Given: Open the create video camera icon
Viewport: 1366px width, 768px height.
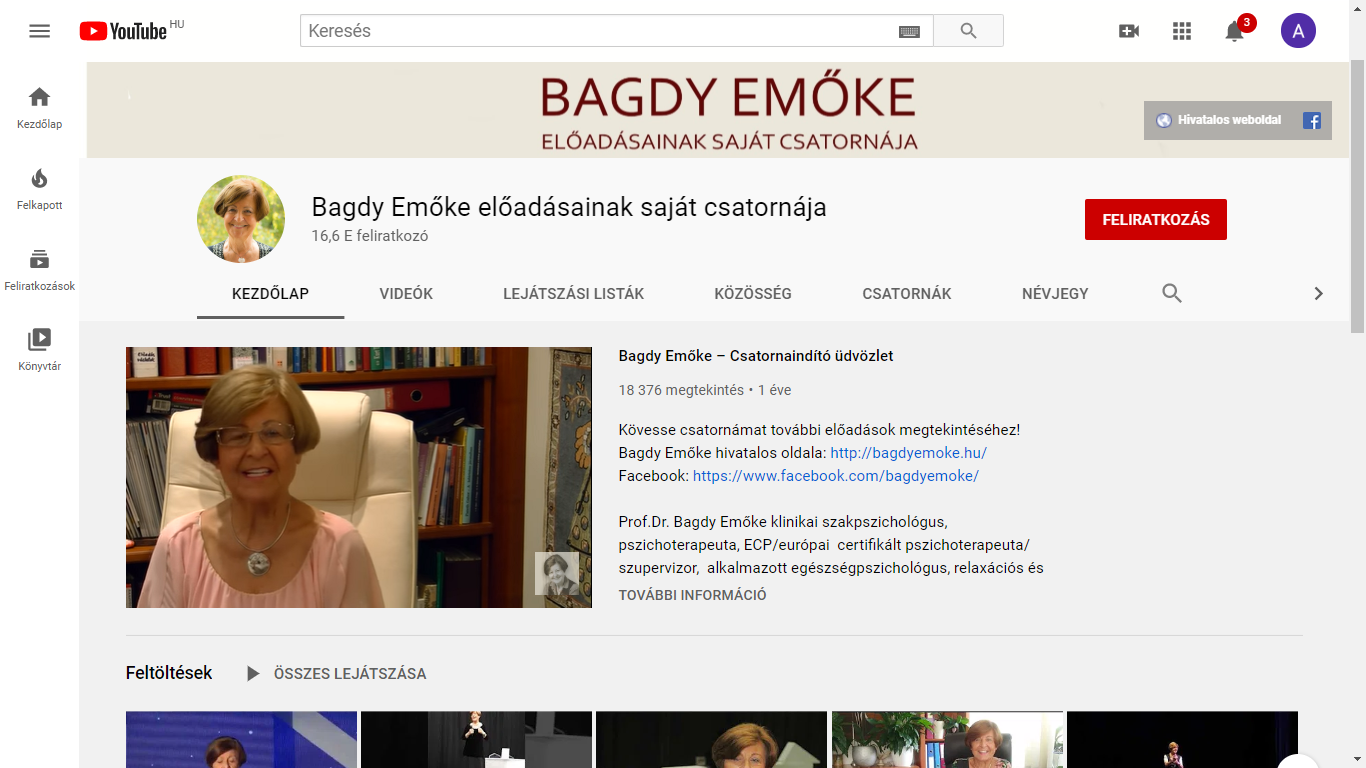Looking at the screenshot, I should point(1129,31).
